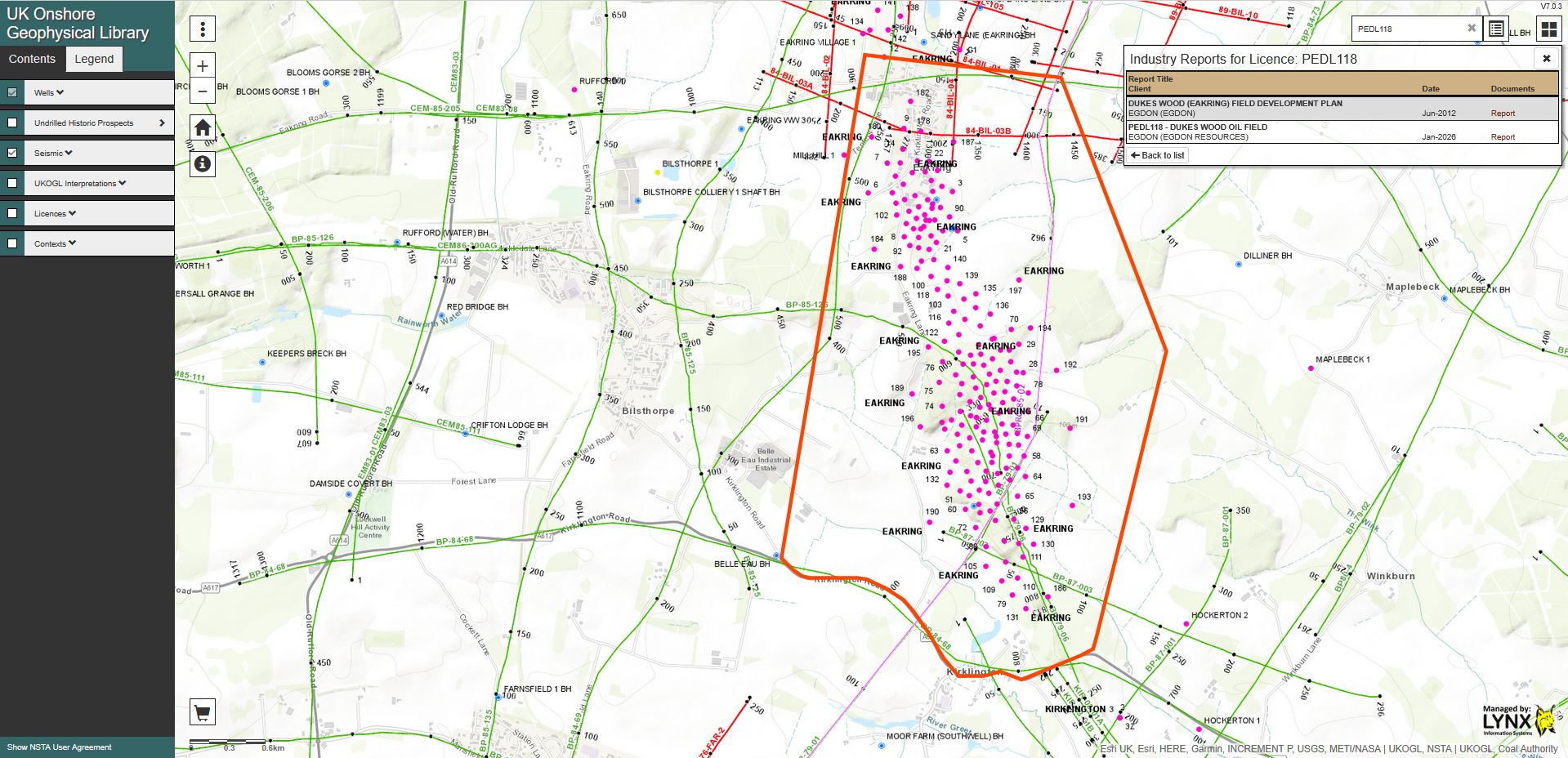
Task: Open the map information icon
Action: coord(203,164)
